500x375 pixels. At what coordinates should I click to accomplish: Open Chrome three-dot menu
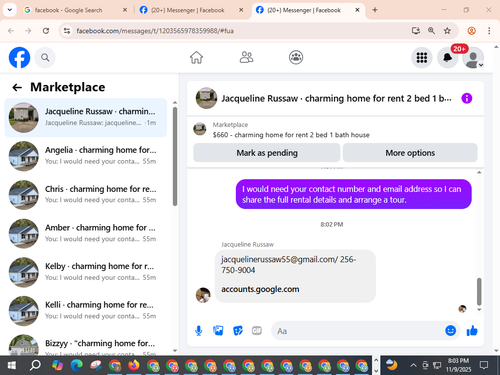coord(489,31)
